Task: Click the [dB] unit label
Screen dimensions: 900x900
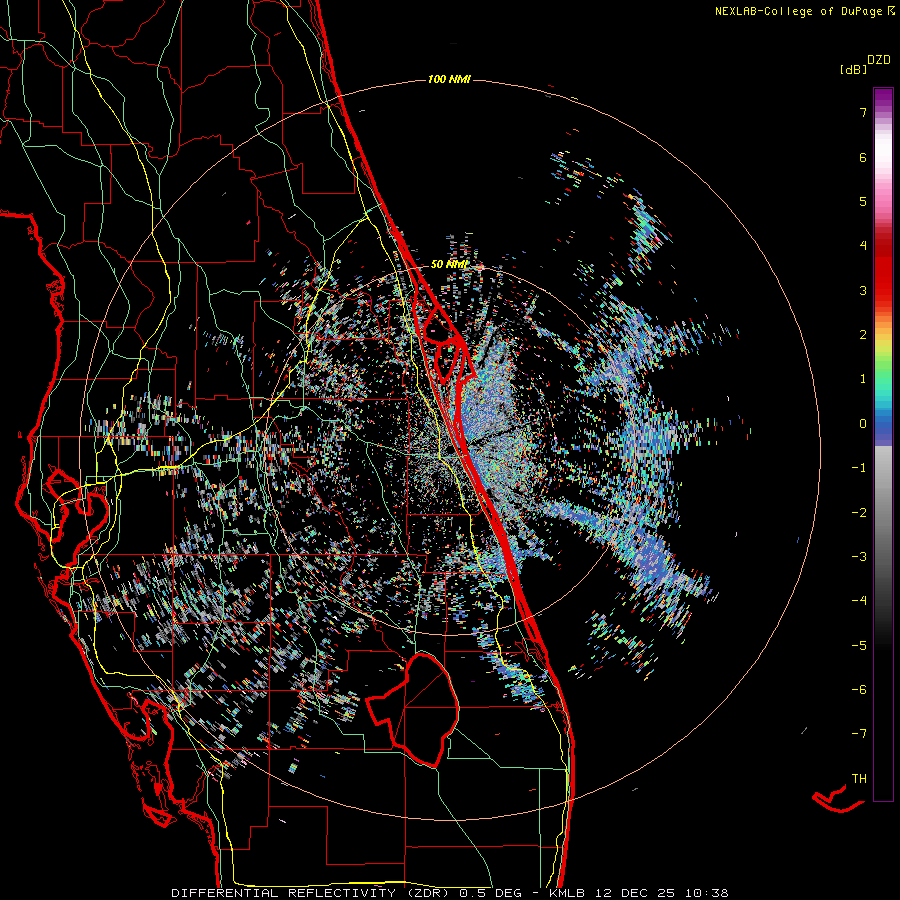Action: click(853, 70)
